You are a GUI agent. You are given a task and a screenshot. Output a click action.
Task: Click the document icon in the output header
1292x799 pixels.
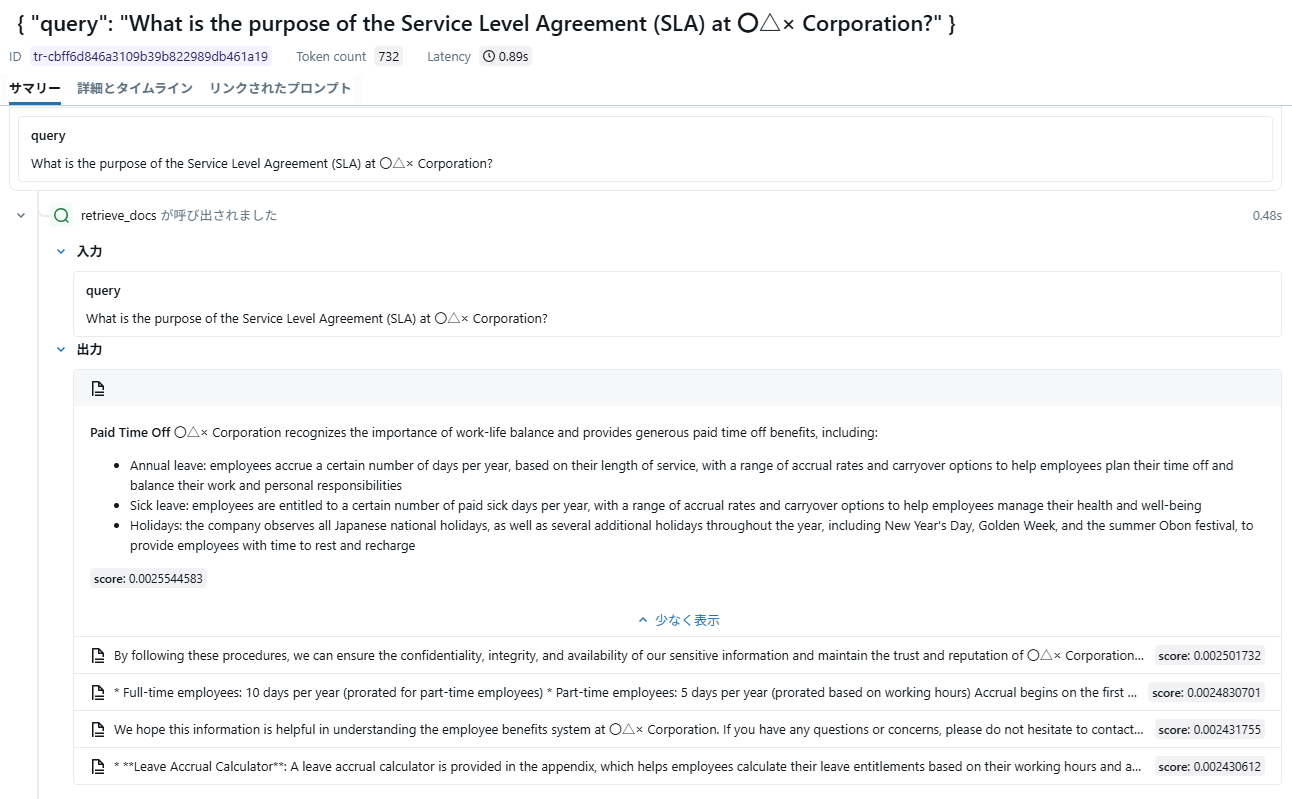pyautogui.click(x=98, y=388)
